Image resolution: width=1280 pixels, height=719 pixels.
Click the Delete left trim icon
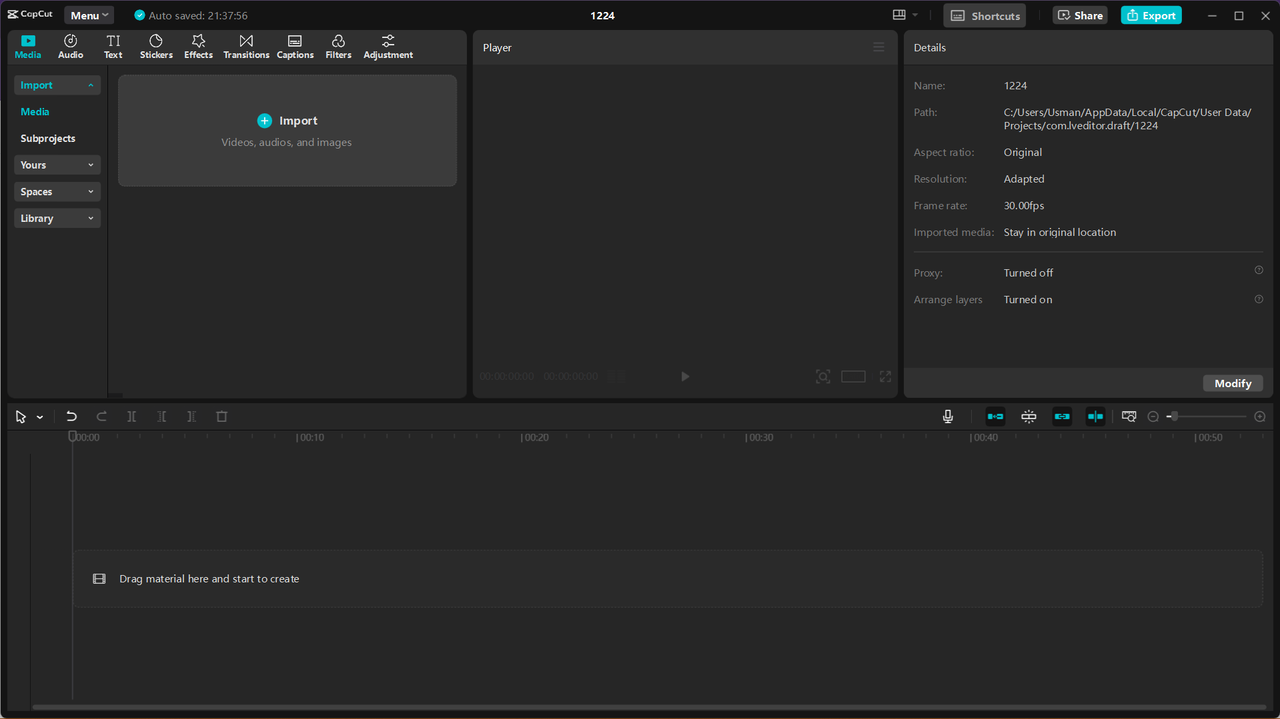point(161,417)
